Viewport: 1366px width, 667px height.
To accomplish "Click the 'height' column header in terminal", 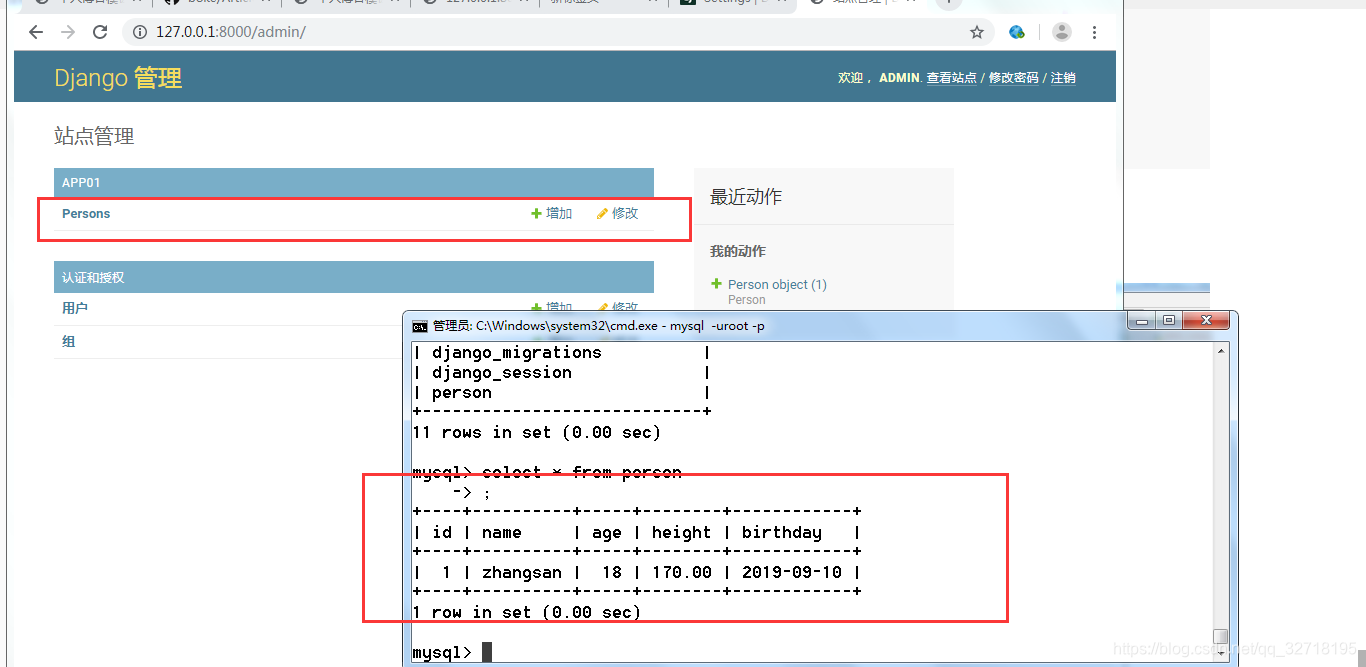I will tap(682, 532).
